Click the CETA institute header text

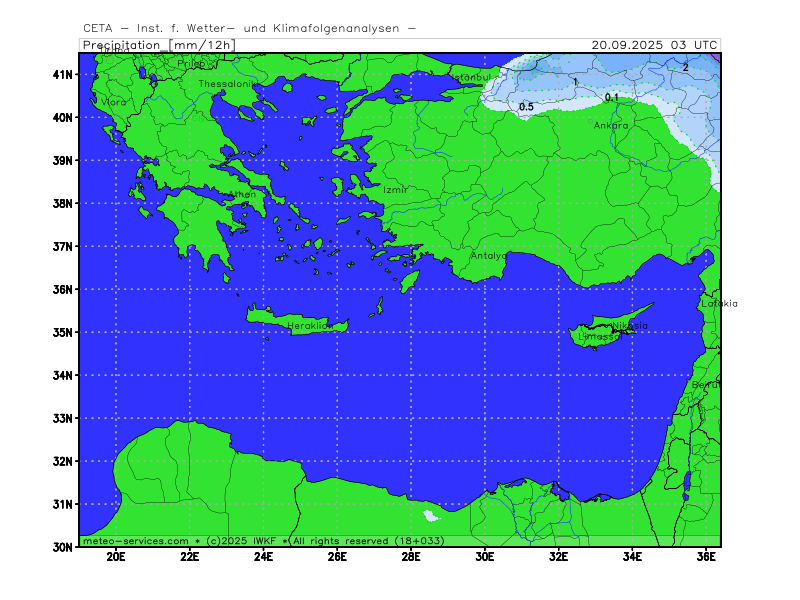(249, 29)
